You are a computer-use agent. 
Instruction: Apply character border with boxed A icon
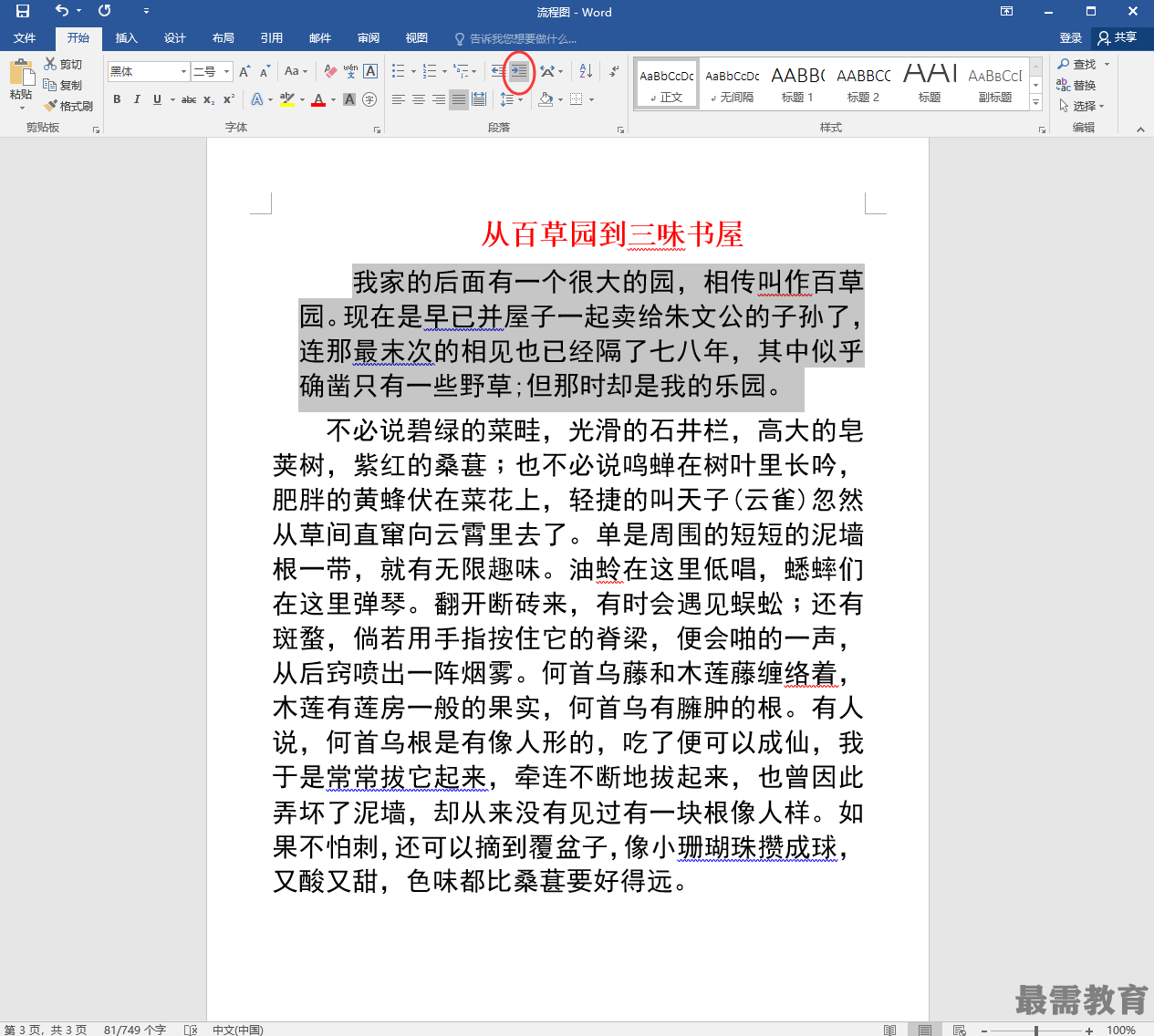coord(370,71)
